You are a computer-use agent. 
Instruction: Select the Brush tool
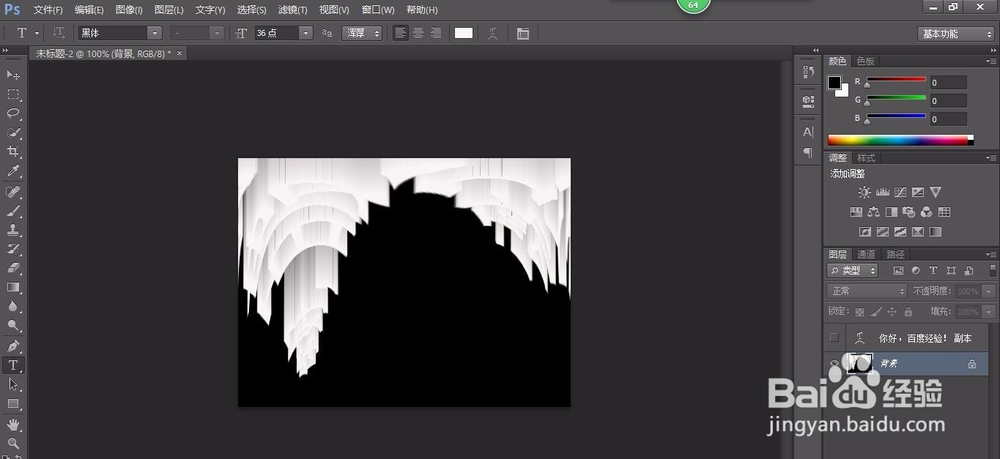13,210
